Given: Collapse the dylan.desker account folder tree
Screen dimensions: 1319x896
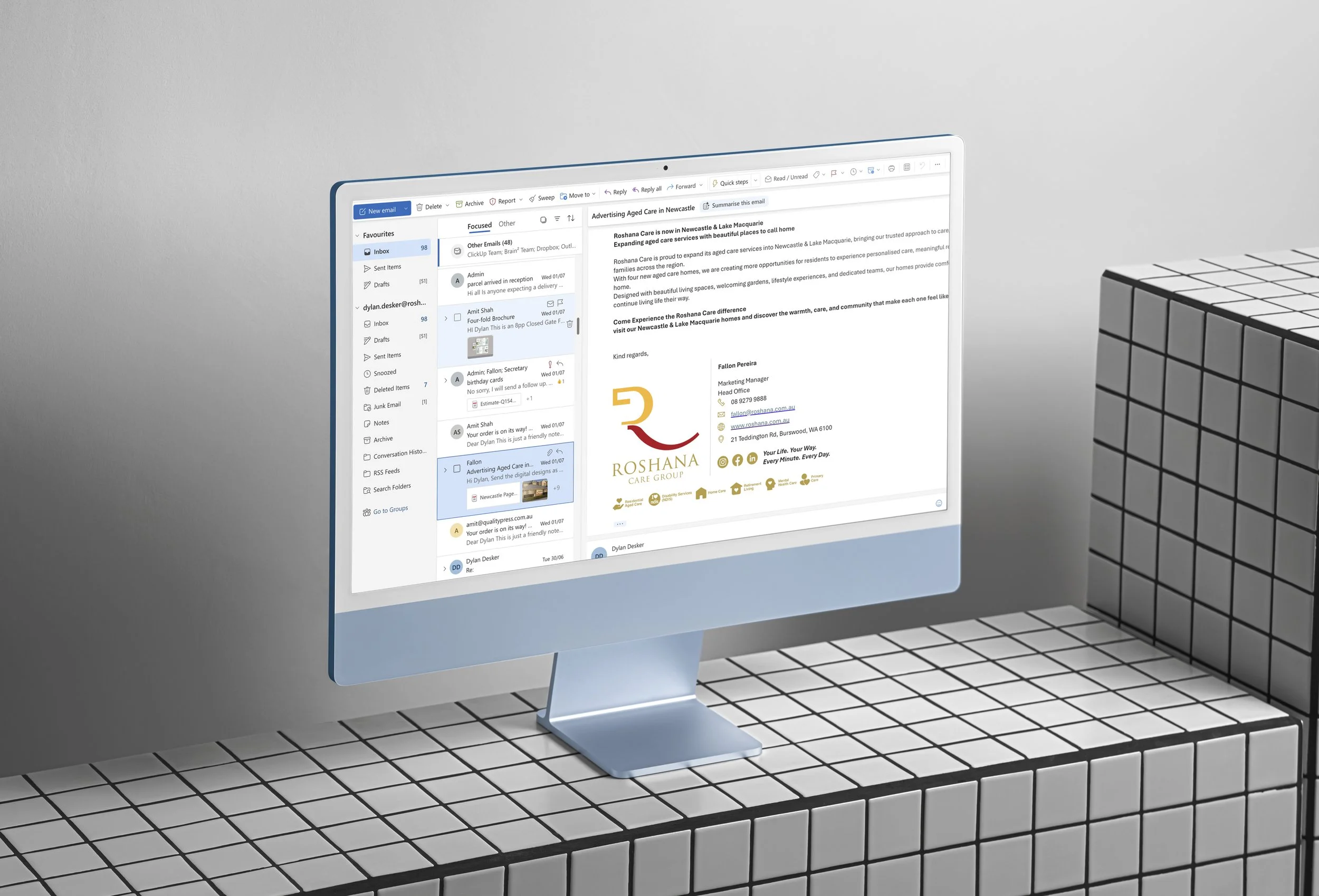Looking at the screenshot, I should 357,307.
